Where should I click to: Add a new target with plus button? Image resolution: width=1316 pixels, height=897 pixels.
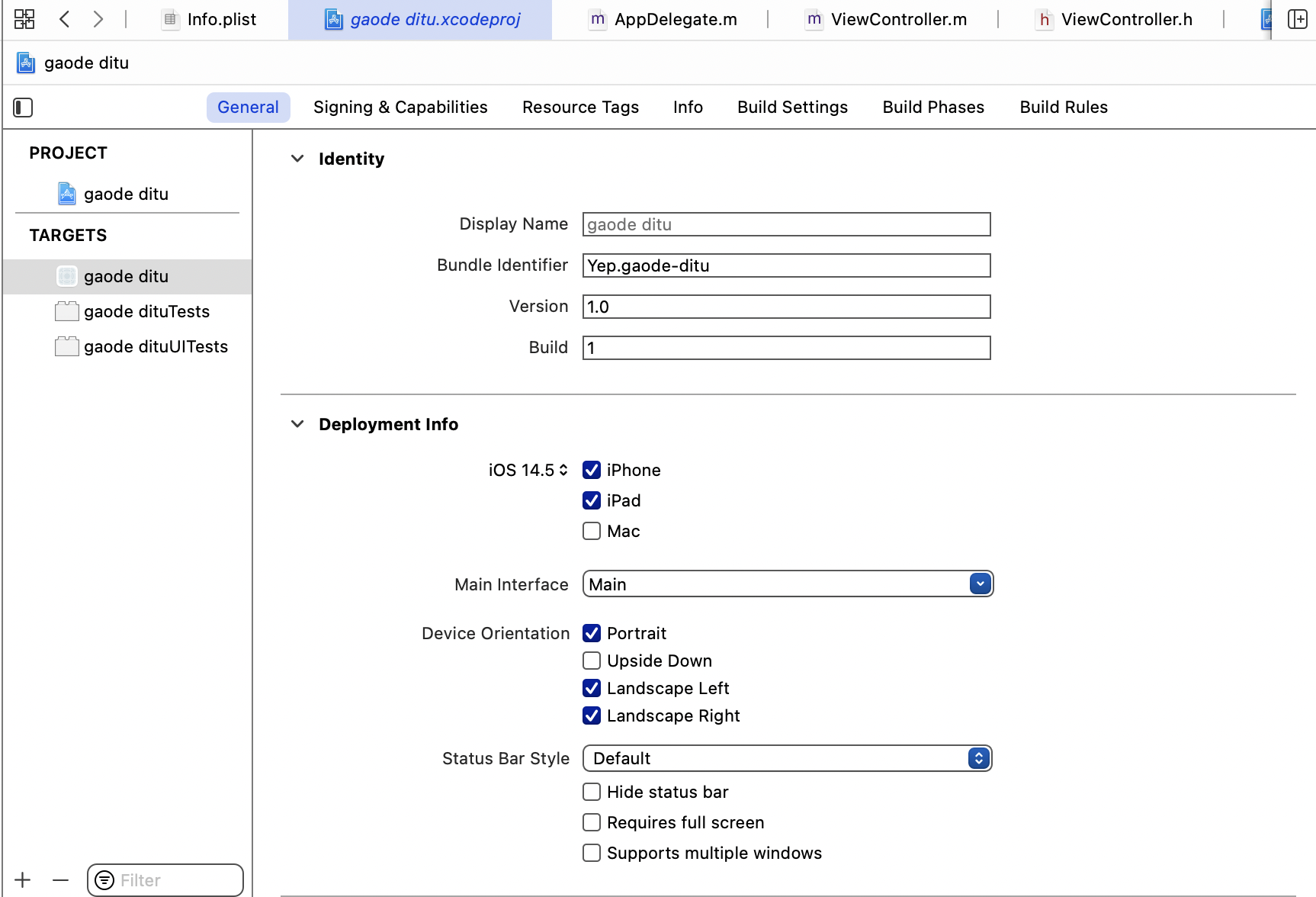(x=23, y=880)
